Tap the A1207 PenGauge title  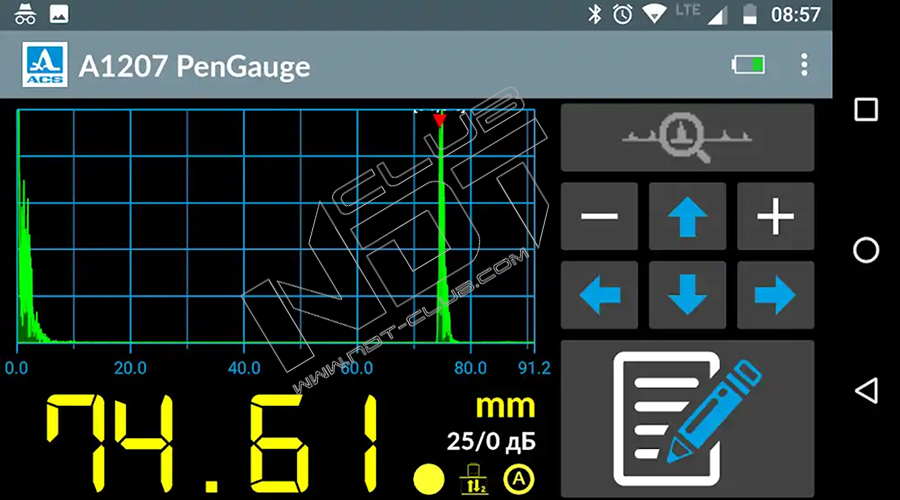195,66
